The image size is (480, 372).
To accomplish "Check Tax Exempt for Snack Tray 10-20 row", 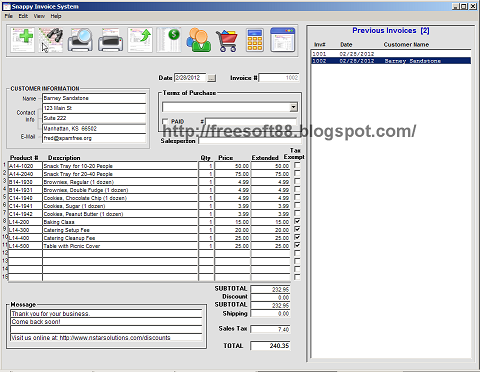I will (x=297, y=165).
